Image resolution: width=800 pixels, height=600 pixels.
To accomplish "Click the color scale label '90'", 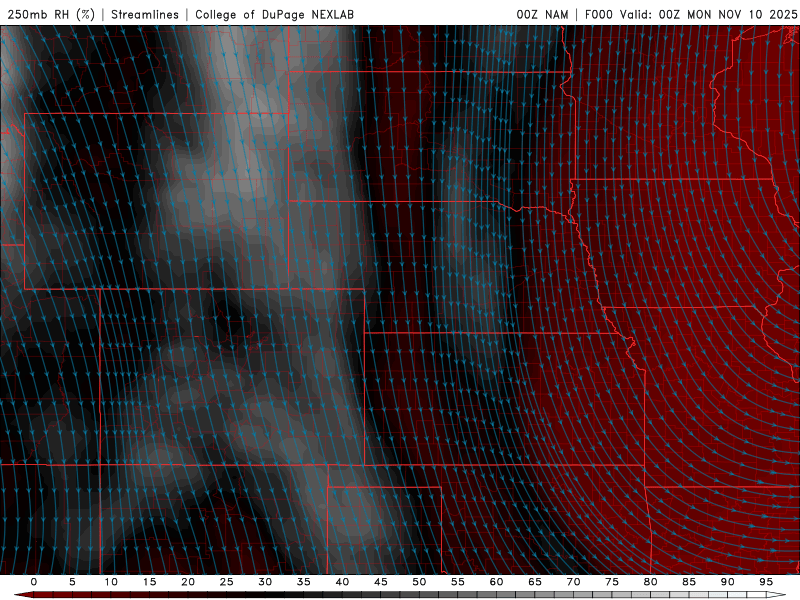I will [728, 582].
